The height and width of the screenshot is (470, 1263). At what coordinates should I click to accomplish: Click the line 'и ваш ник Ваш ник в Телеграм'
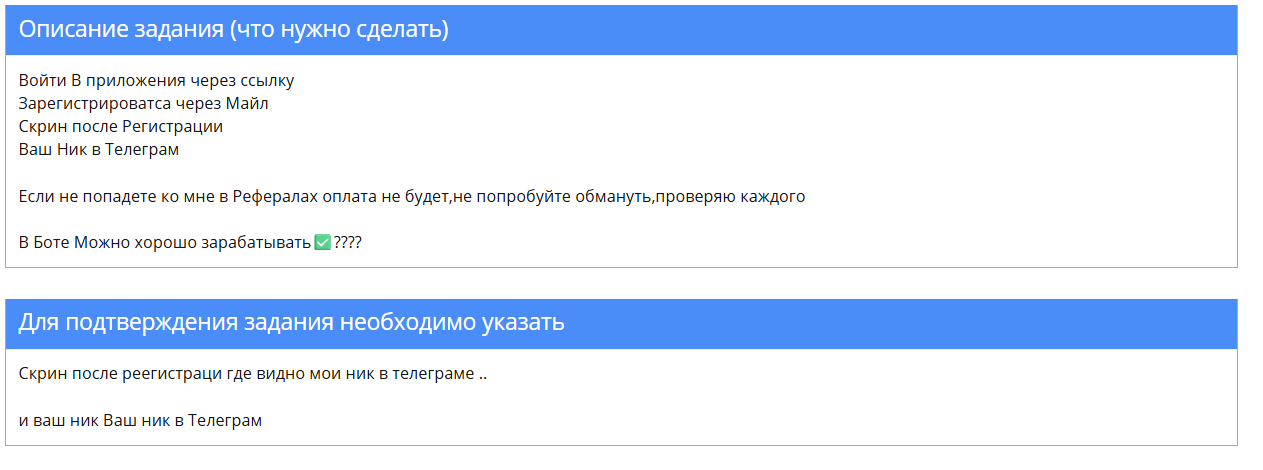(x=140, y=421)
